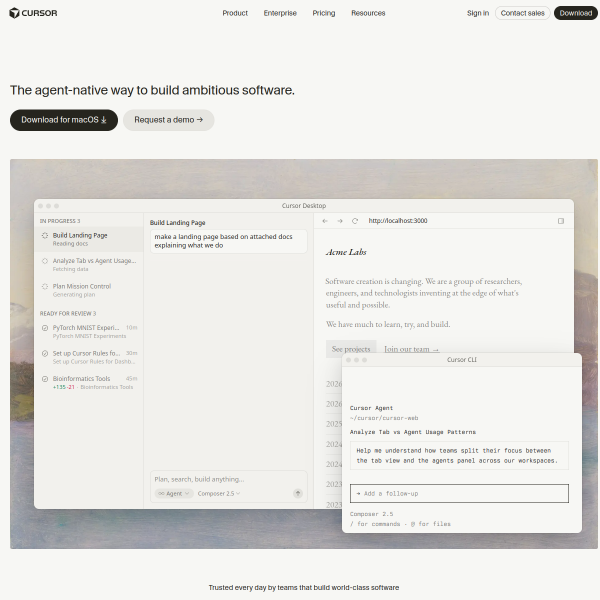Go to the Pricing page
Screen dimensions: 600x600
coord(324,13)
